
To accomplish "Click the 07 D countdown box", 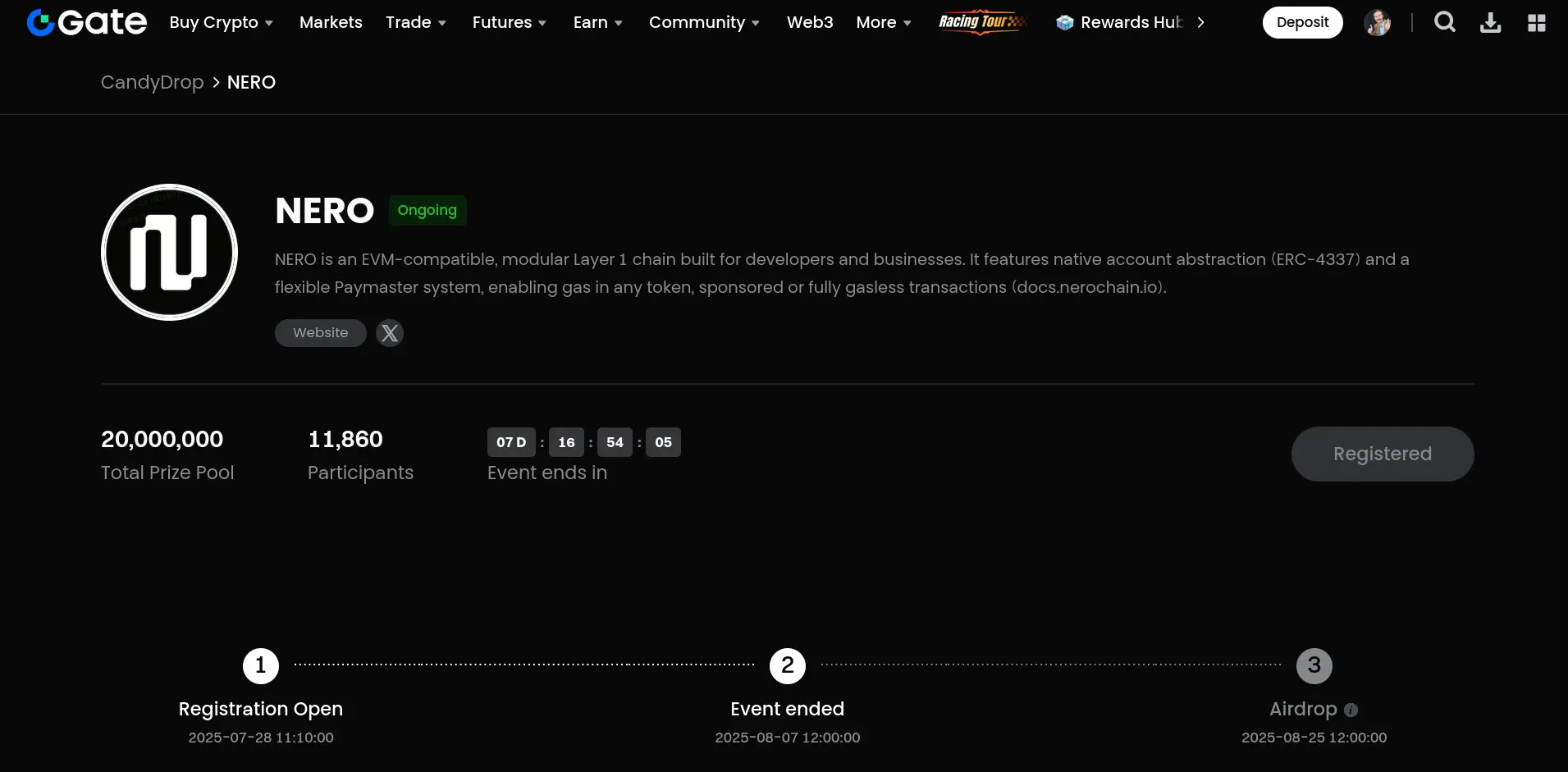I will (x=511, y=442).
